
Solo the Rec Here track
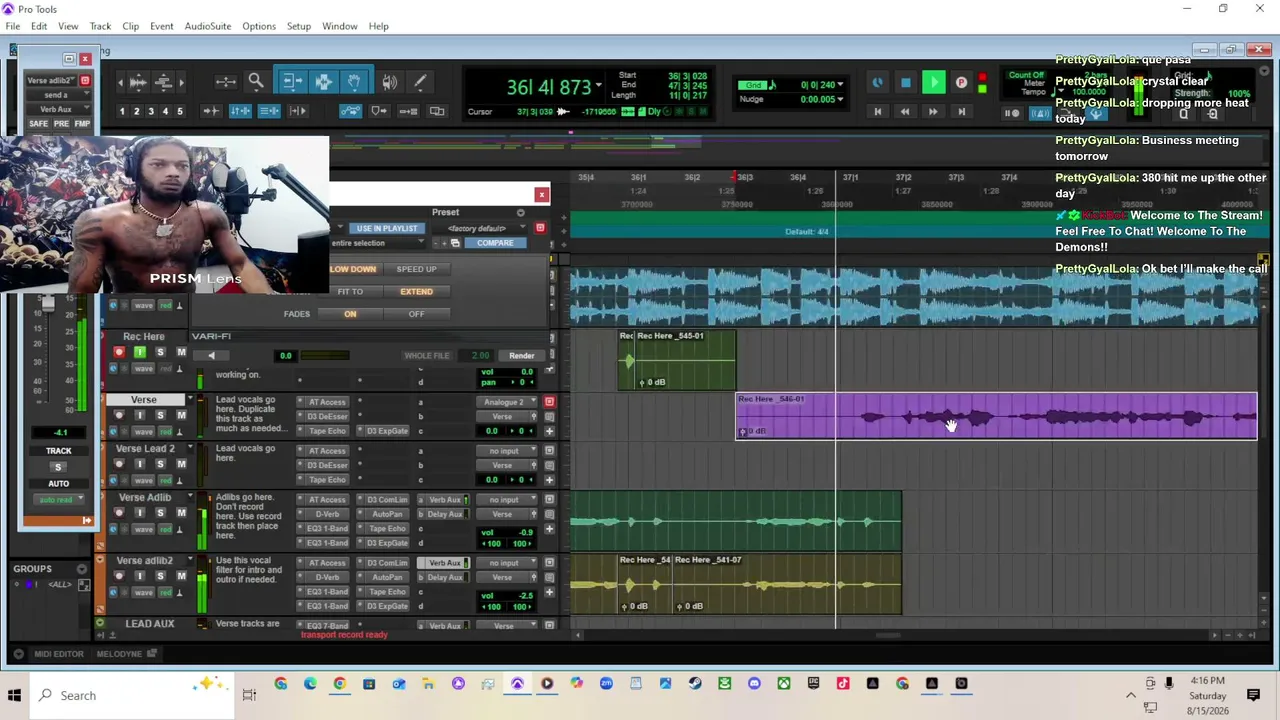[161, 352]
